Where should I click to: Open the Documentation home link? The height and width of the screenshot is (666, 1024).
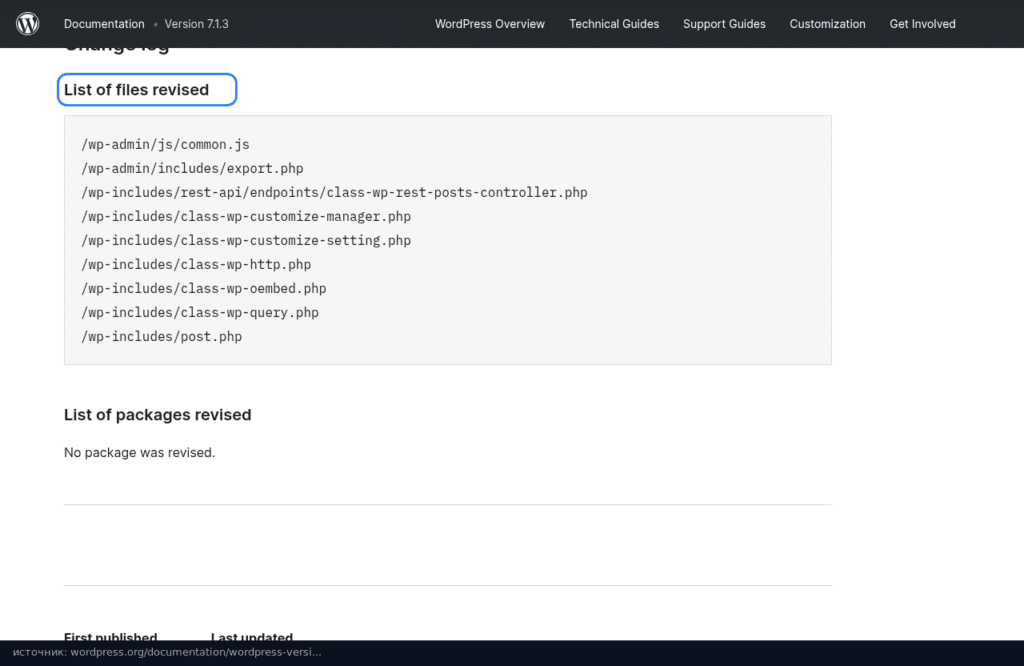point(104,24)
